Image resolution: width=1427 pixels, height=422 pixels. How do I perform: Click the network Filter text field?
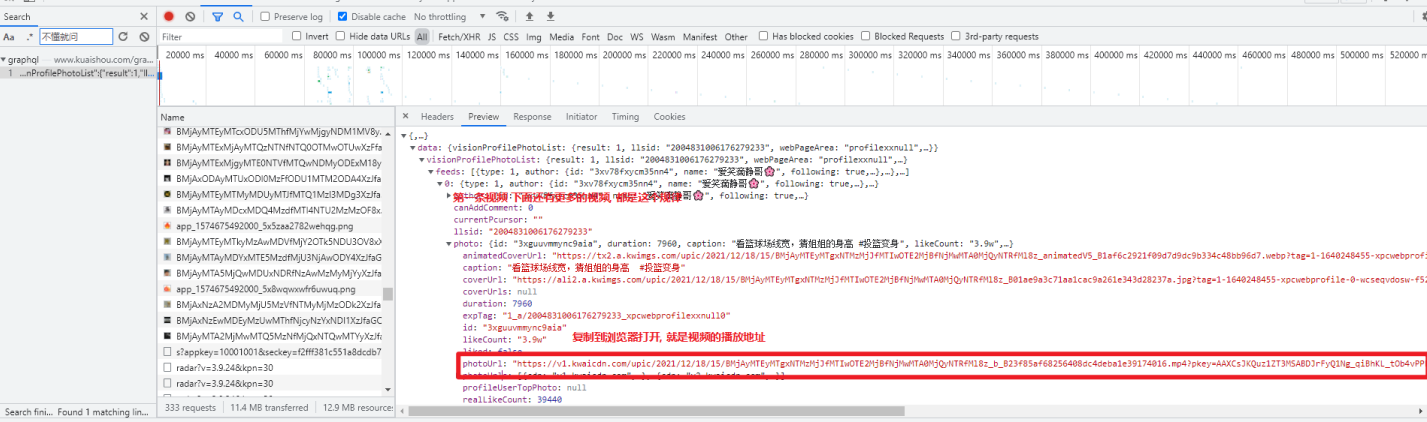point(222,37)
